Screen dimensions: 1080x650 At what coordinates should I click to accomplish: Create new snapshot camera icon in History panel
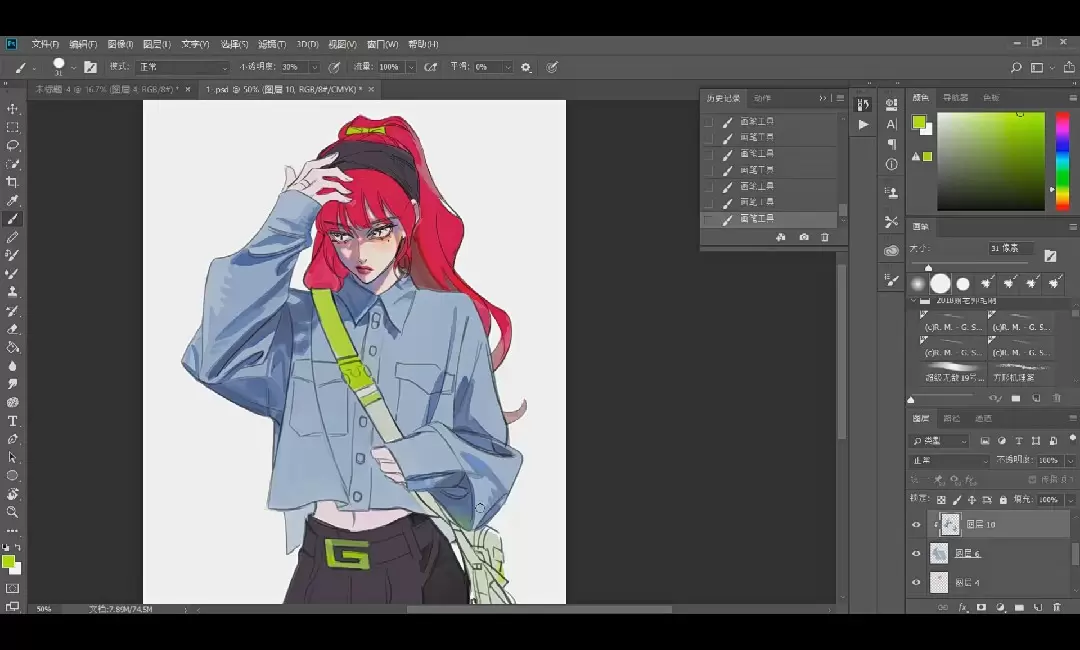point(804,238)
